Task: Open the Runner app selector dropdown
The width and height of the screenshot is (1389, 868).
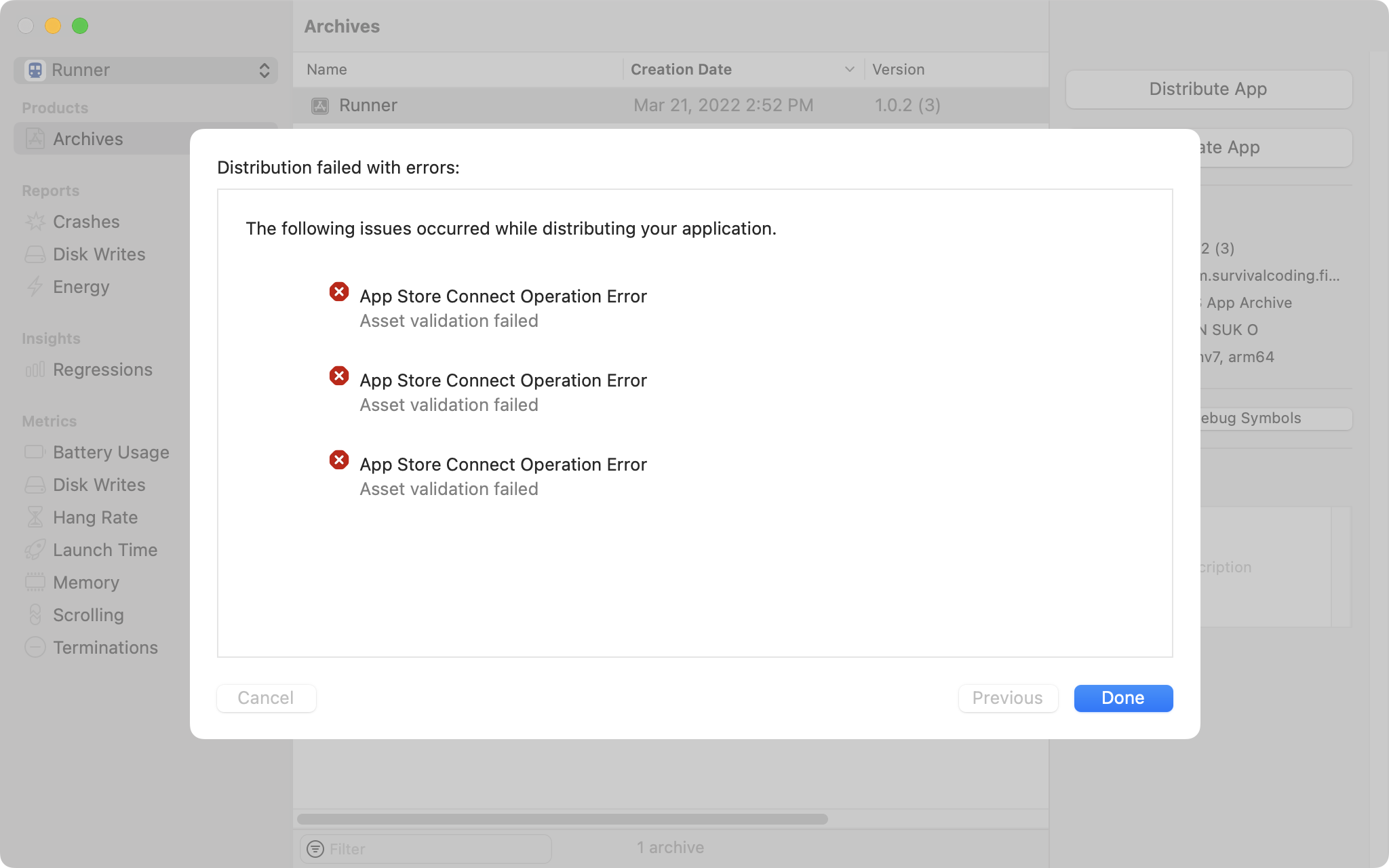Action: pyautogui.click(x=146, y=71)
